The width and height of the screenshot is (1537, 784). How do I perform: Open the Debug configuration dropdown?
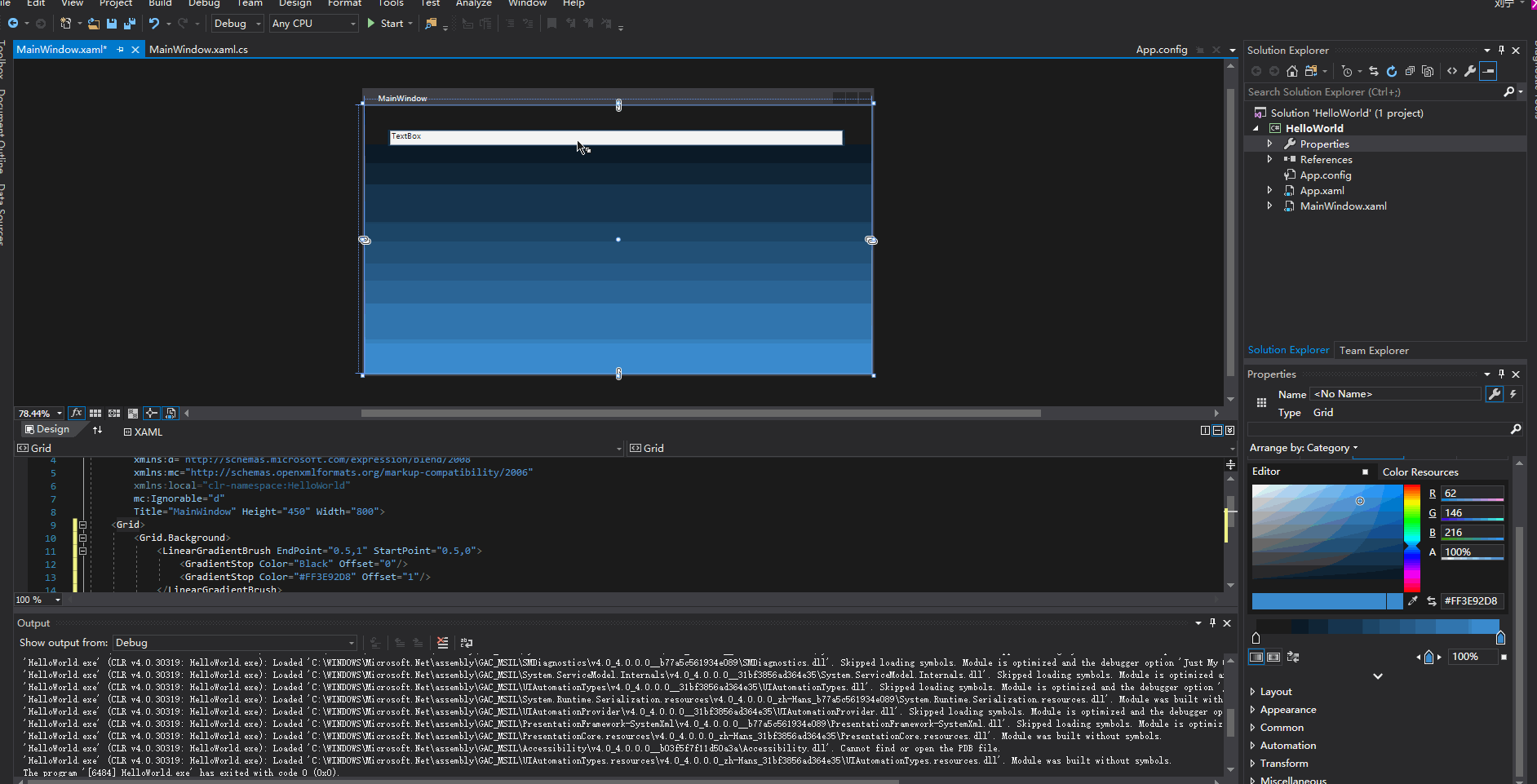pyautogui.click(x=237, y=24)
